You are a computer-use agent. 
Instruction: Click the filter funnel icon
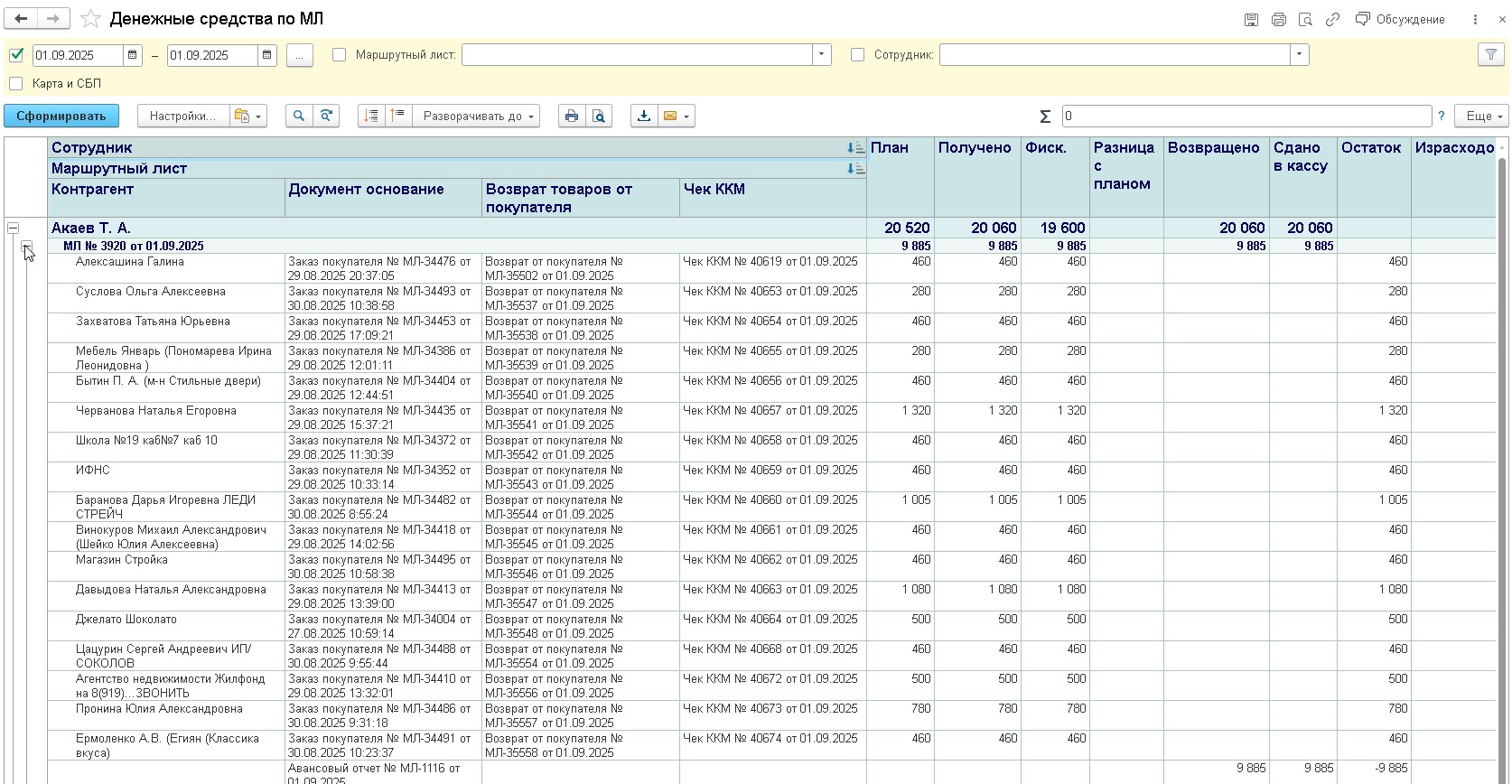pyautogui.click(x=1491, y=55)
